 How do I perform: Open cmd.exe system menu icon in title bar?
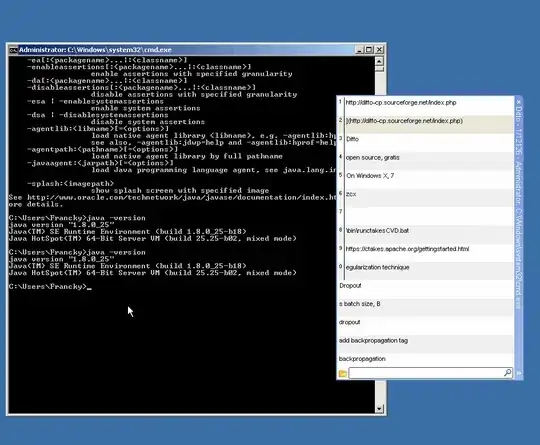pyautogui.click(x=13, y=50)
